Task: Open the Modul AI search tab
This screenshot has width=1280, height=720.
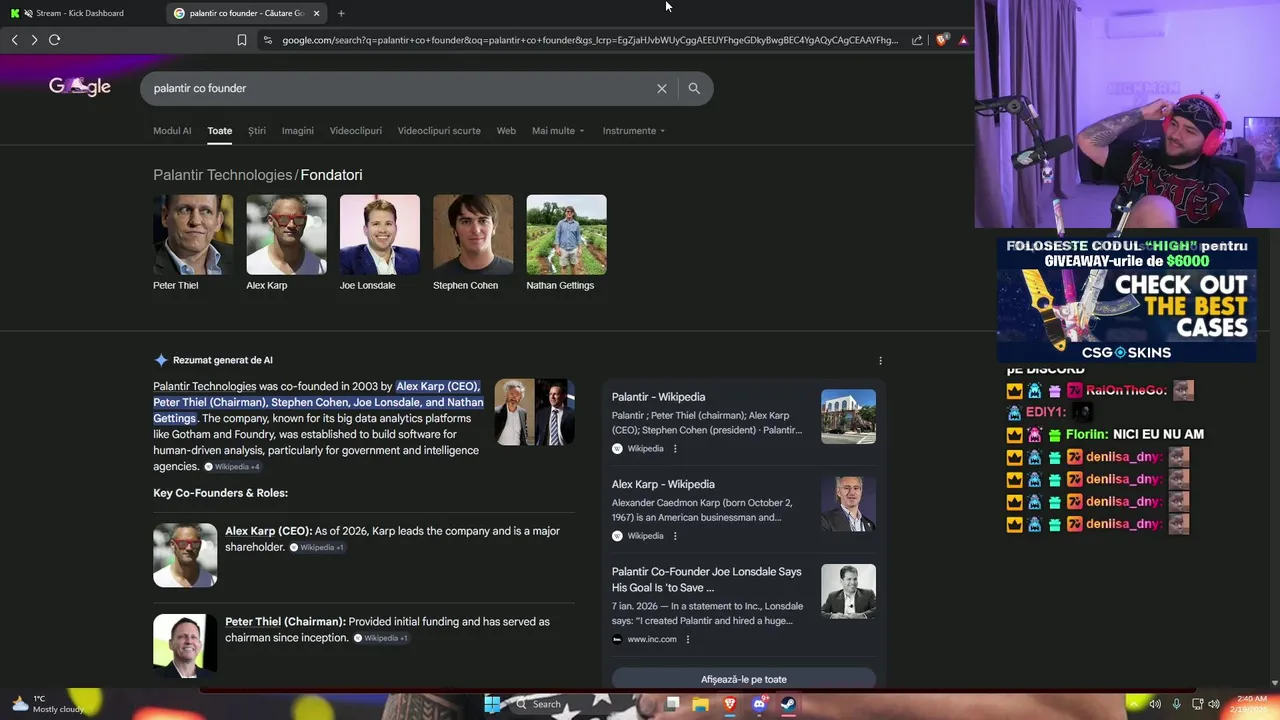Action: click(172, 131)
